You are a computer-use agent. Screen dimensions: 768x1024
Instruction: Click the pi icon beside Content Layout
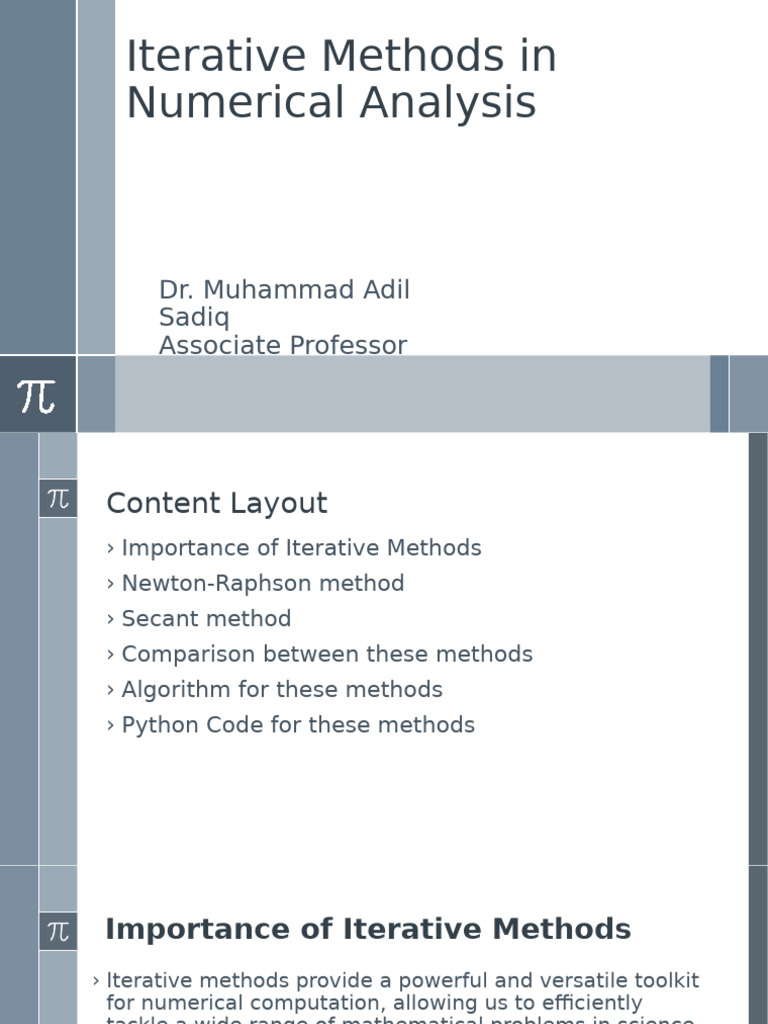[58, 499]
